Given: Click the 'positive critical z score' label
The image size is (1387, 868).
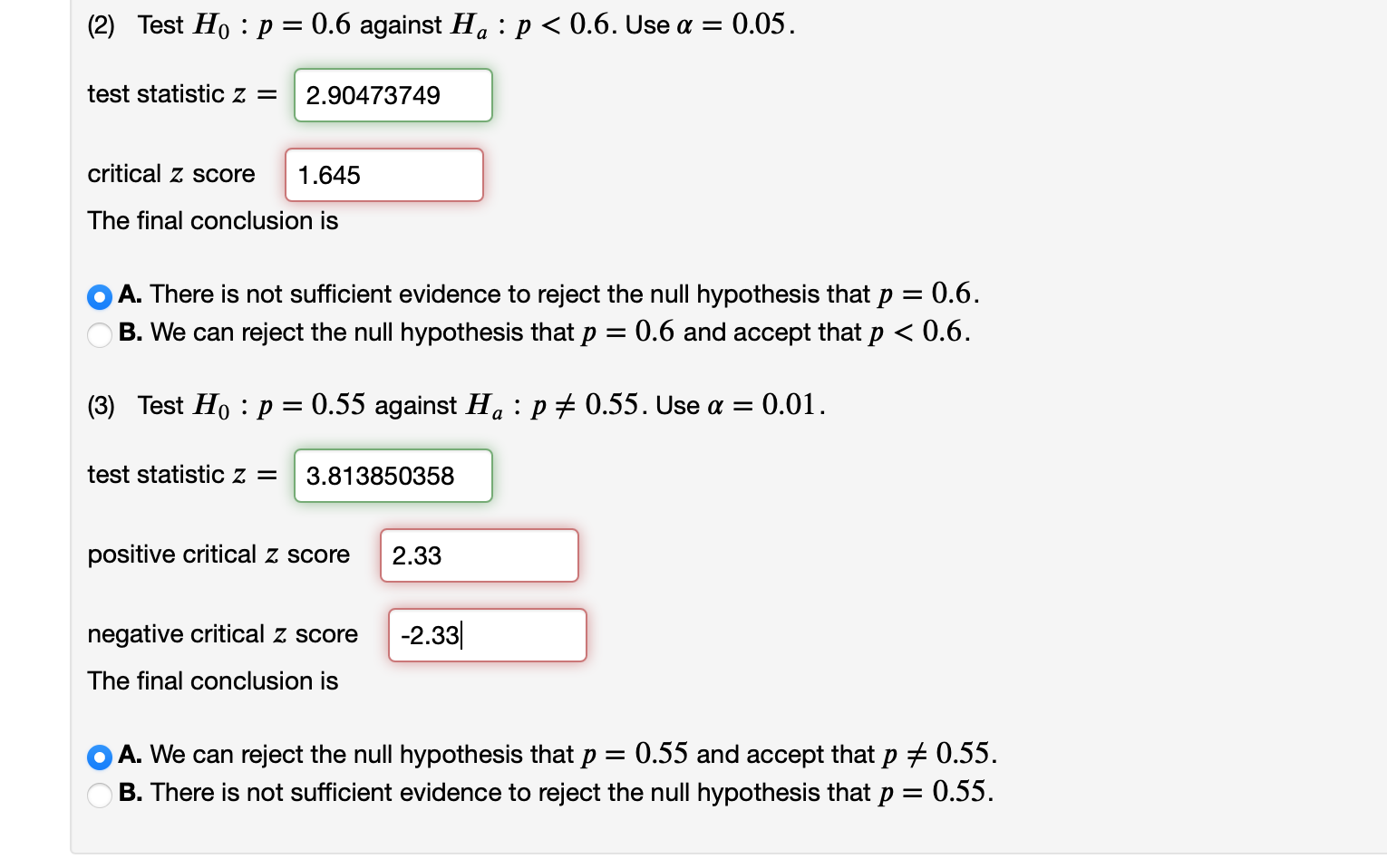Looking at the screenshot, I should [218, 555].
